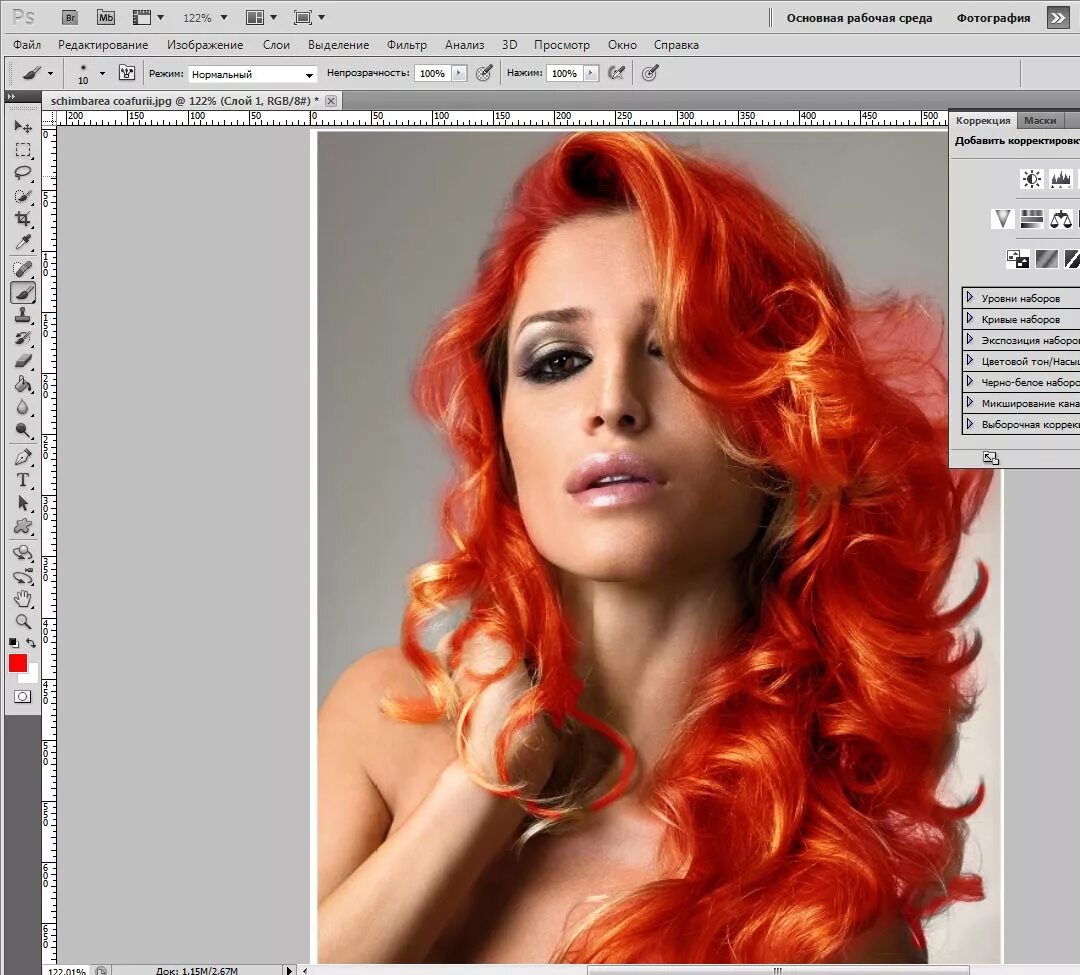Screen dimensions: 1080x975
Task: Launch Adobe Bridge from the Br icon
Action: tap(70, 18)
